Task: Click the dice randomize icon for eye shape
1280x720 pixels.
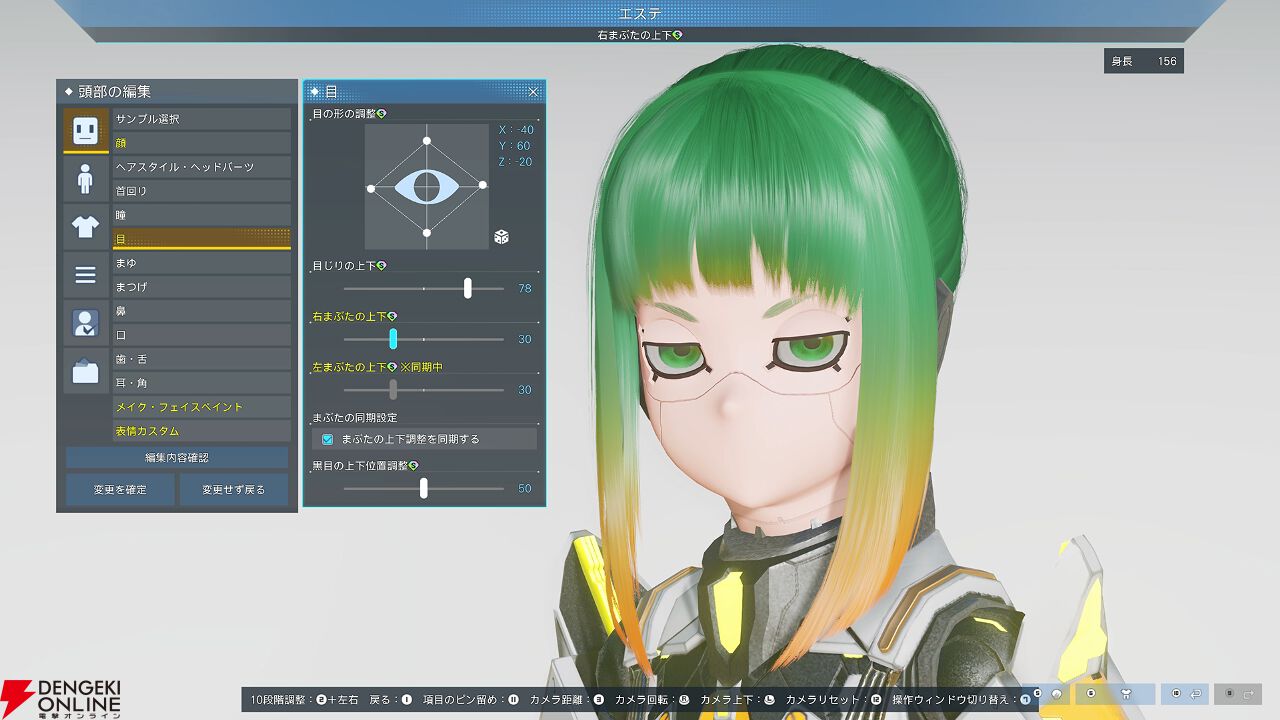Action: click(501, 237)
